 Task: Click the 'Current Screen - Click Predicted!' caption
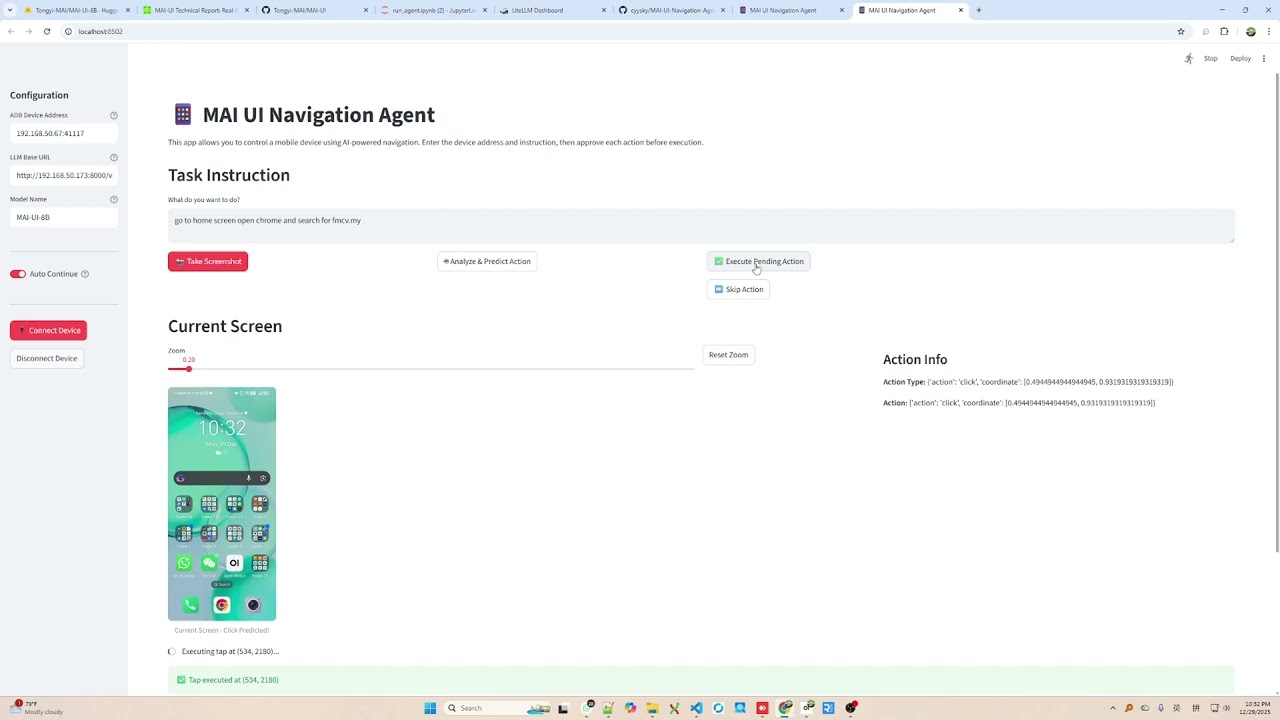[222, 630]
